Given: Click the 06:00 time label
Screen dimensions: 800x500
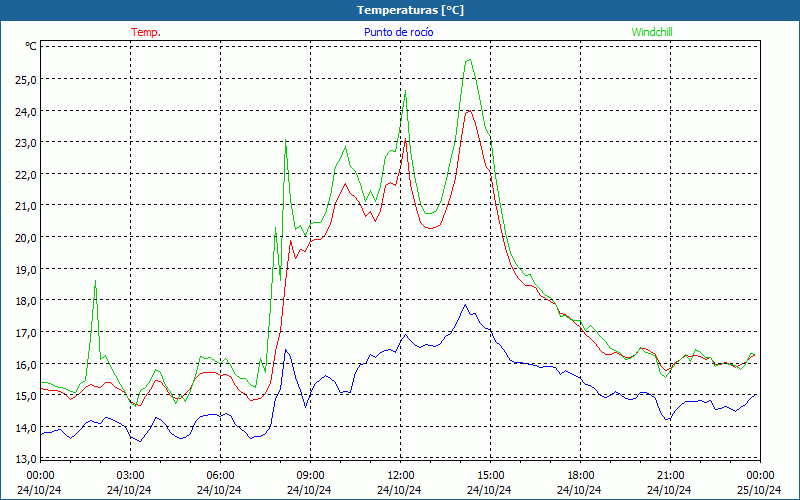Looking at the screenshot, I should 220,476.
